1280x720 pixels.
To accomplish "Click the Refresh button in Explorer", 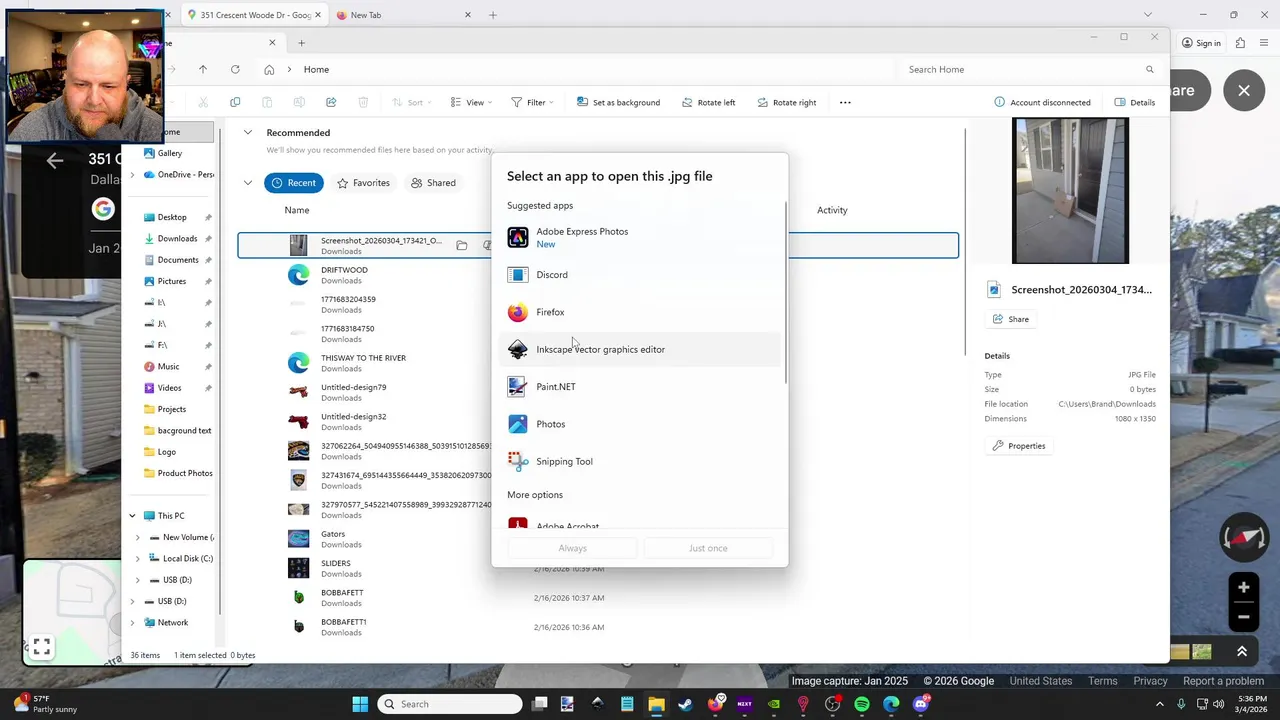I will (x=235, y=69).
